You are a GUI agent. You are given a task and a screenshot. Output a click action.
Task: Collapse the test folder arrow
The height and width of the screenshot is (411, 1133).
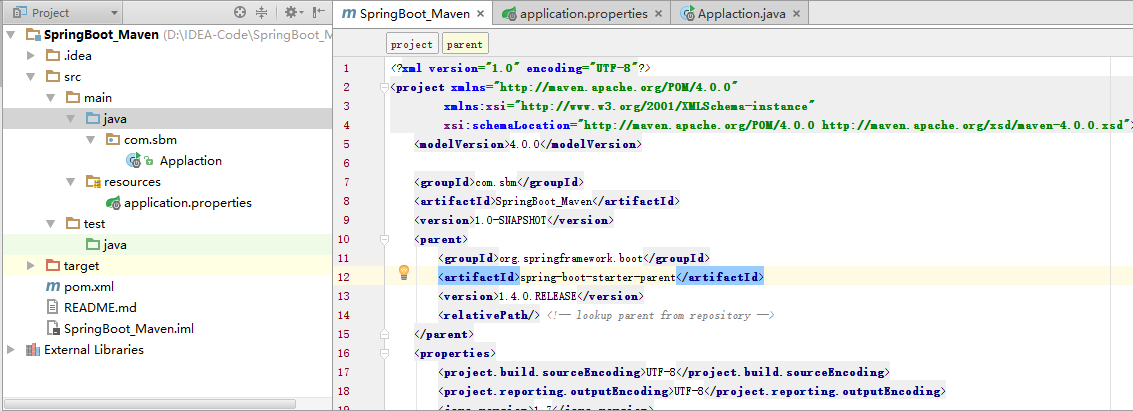tap(51, 223)
